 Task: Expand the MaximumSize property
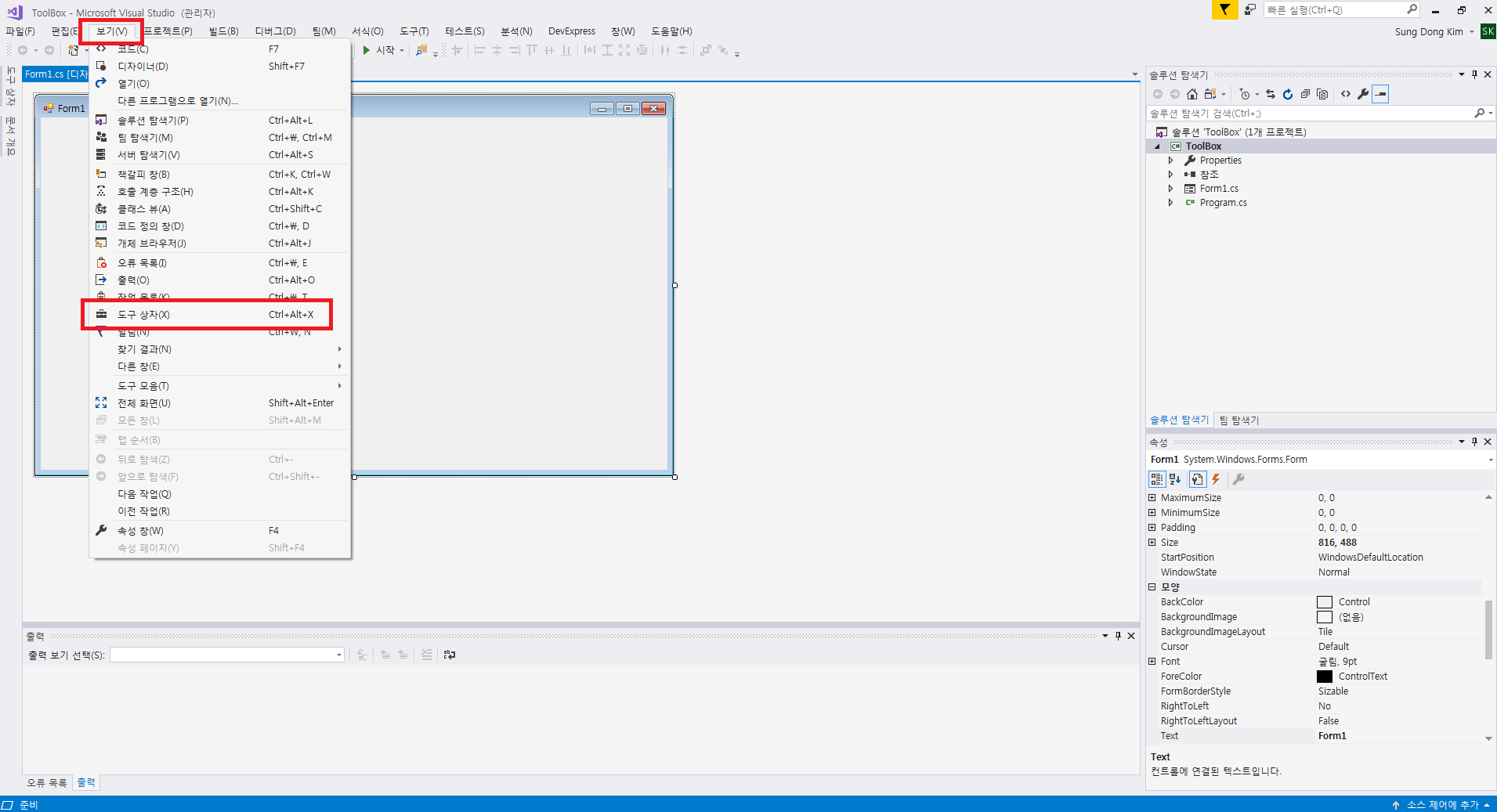pyautogui.click(x=1152, y=498)
